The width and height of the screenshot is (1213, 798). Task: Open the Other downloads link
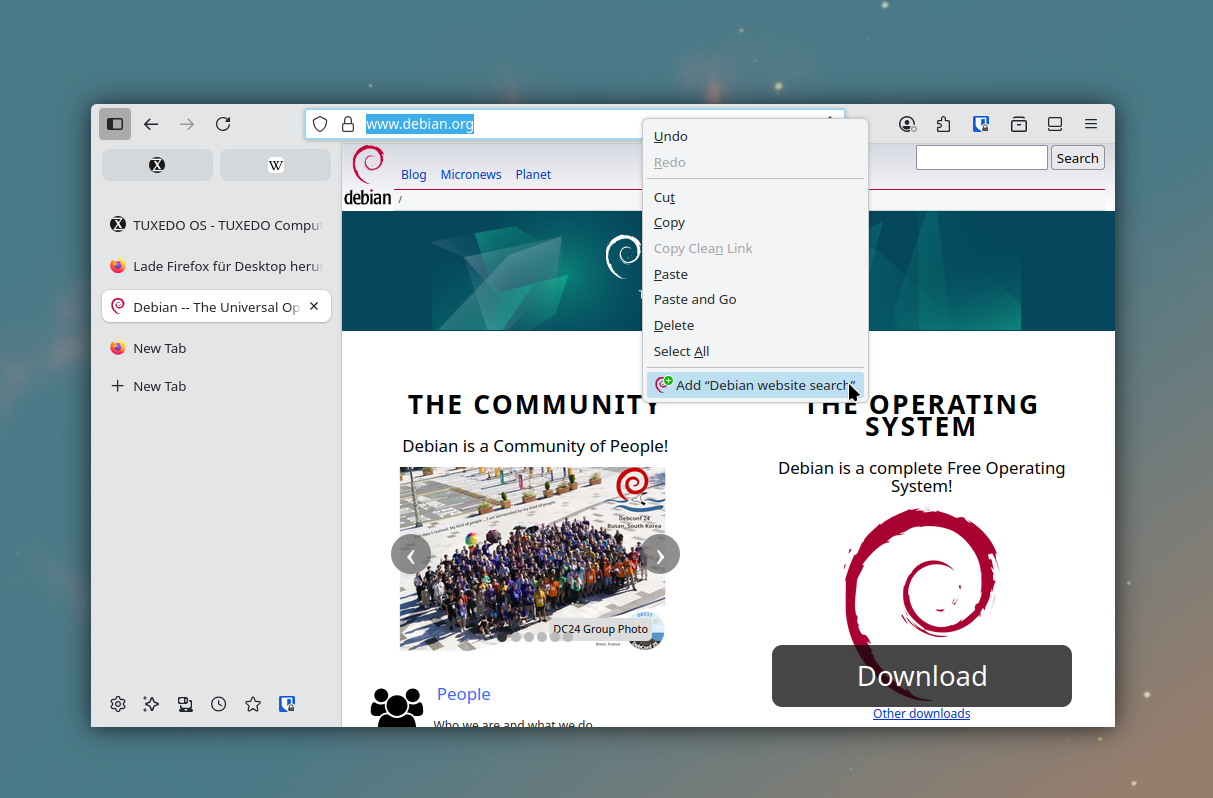[921, 714]
